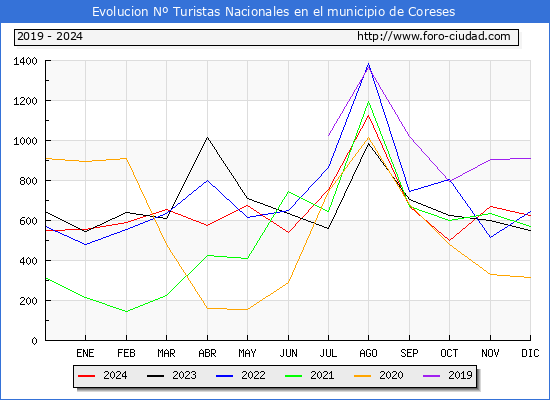550x400 pixels.
Task: Click the 400 y-axis value
Action: pos(28,261)
